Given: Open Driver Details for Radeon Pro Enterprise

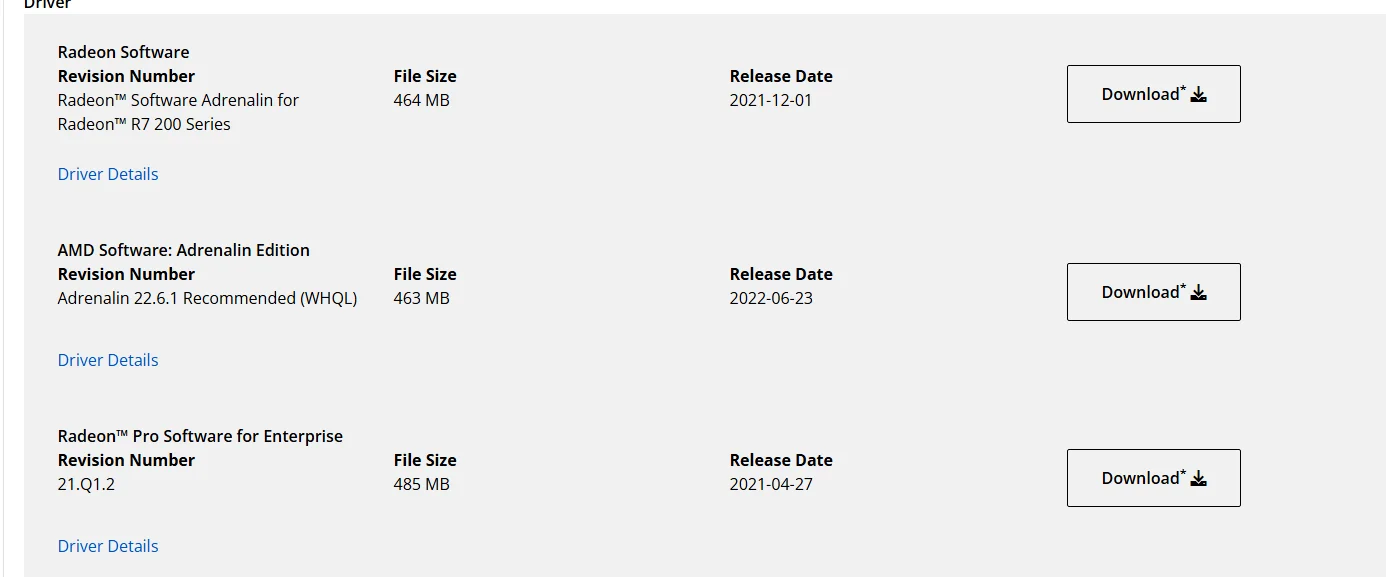Looking at the screenshot, I should tap(108, 546).
